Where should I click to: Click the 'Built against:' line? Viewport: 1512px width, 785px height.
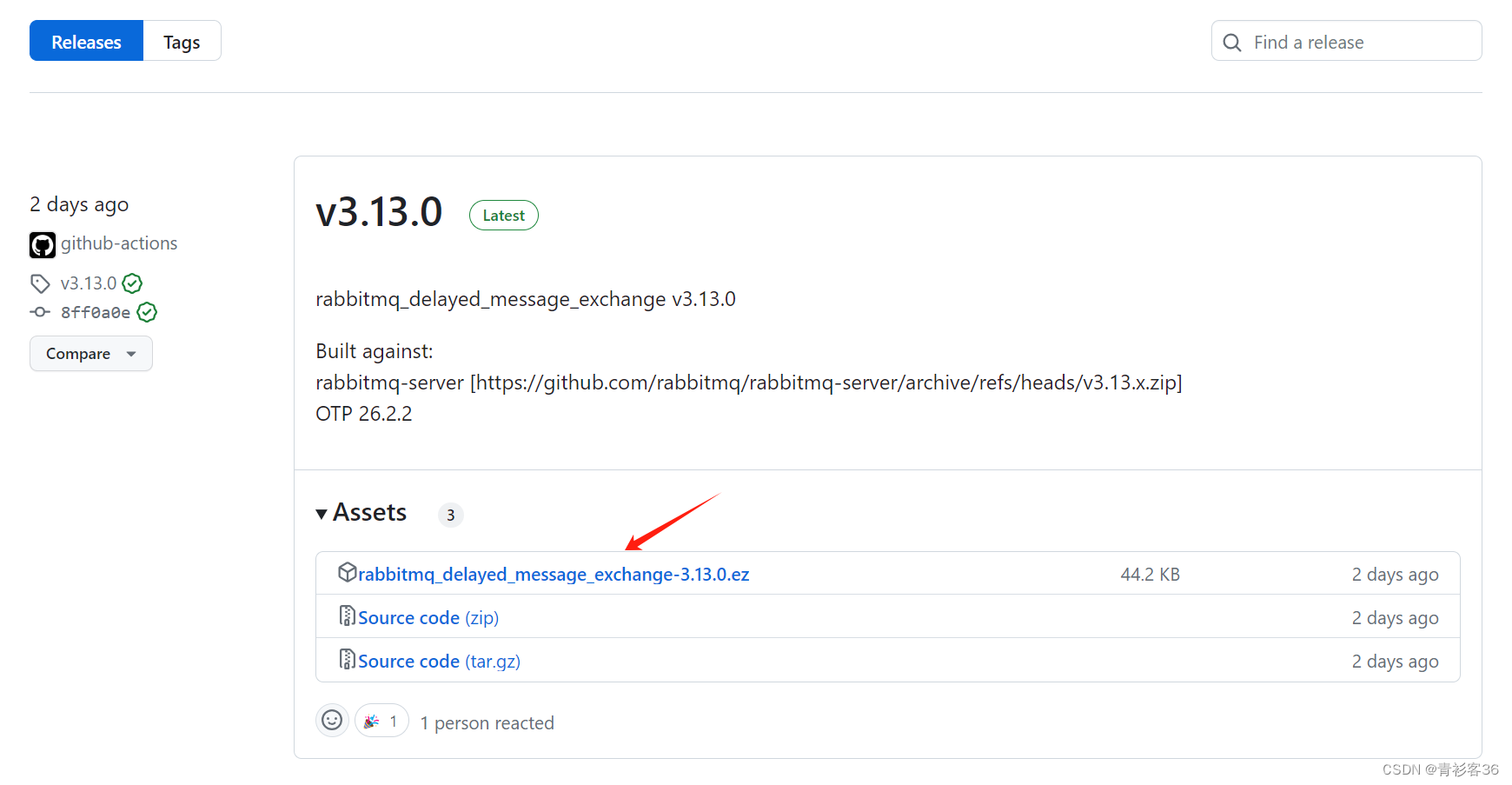click(375, 351)
